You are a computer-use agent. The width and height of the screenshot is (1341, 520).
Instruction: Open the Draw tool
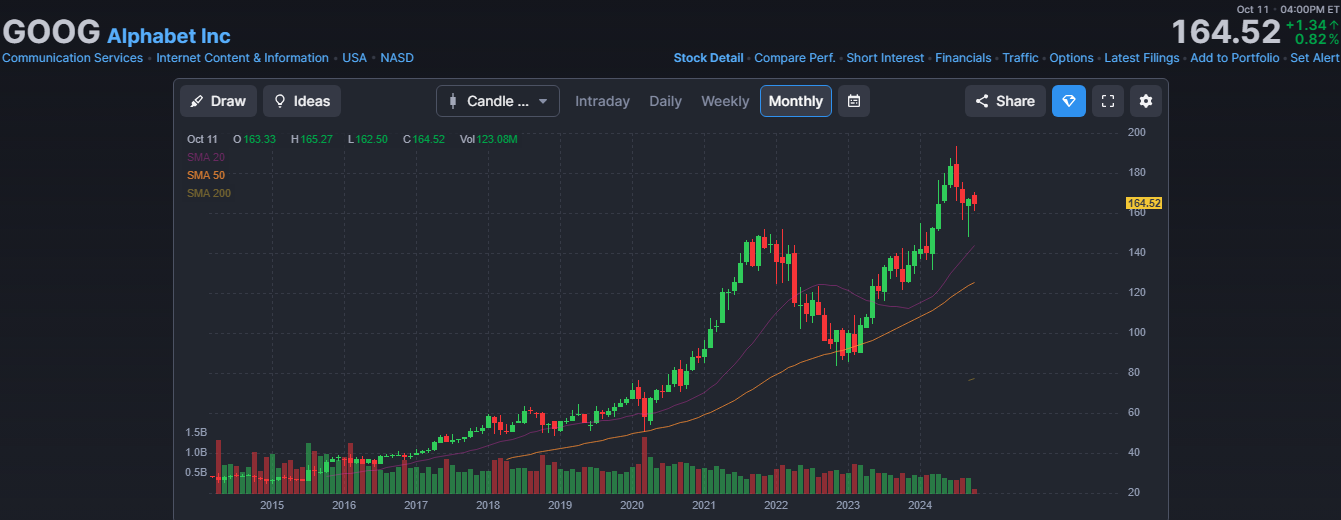[x=218, y=101]
